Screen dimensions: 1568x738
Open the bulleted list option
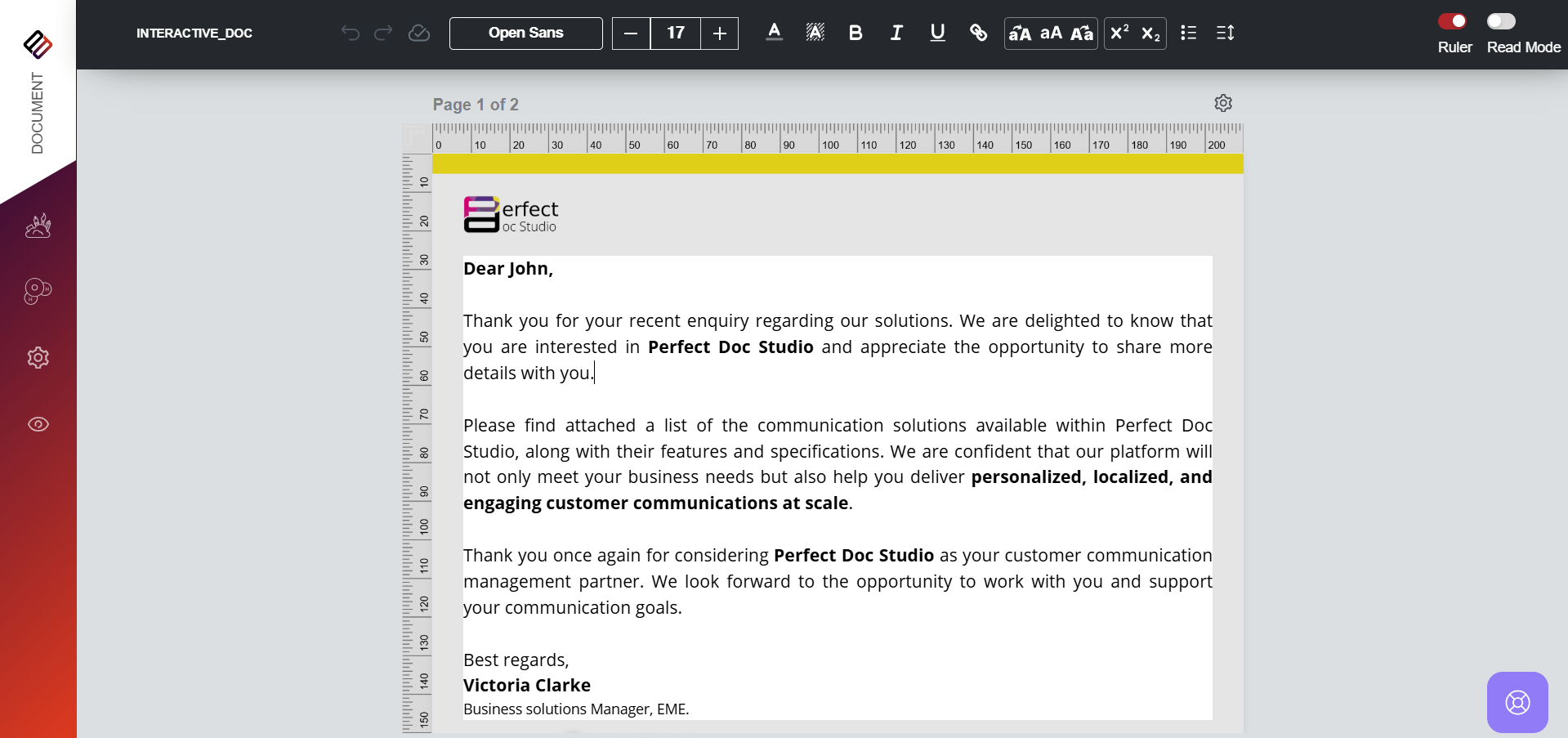click(x=1188, y=33)
